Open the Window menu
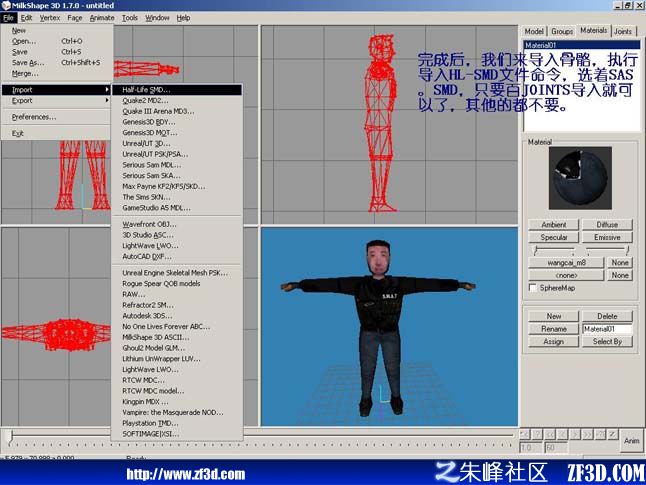This screenshot has width=646, height=485. 157,18
